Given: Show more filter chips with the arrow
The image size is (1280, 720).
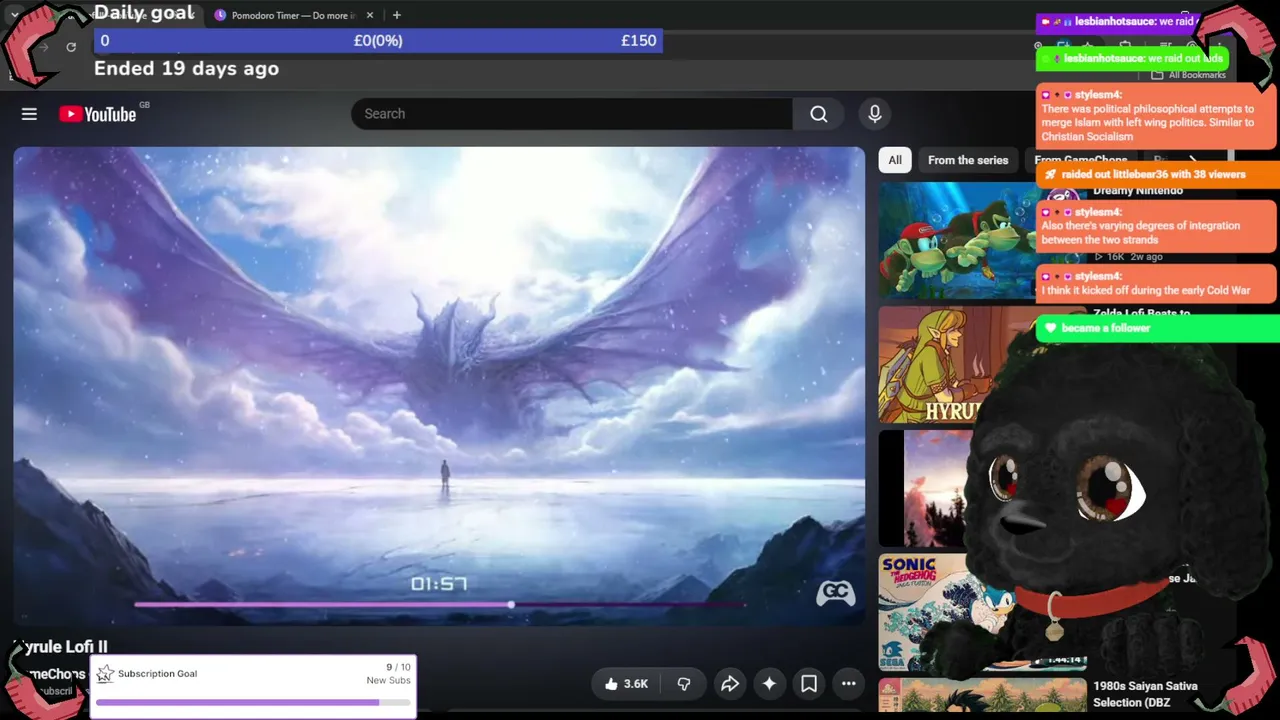Looking at the screenshot, I should (x=1192, y=160).
